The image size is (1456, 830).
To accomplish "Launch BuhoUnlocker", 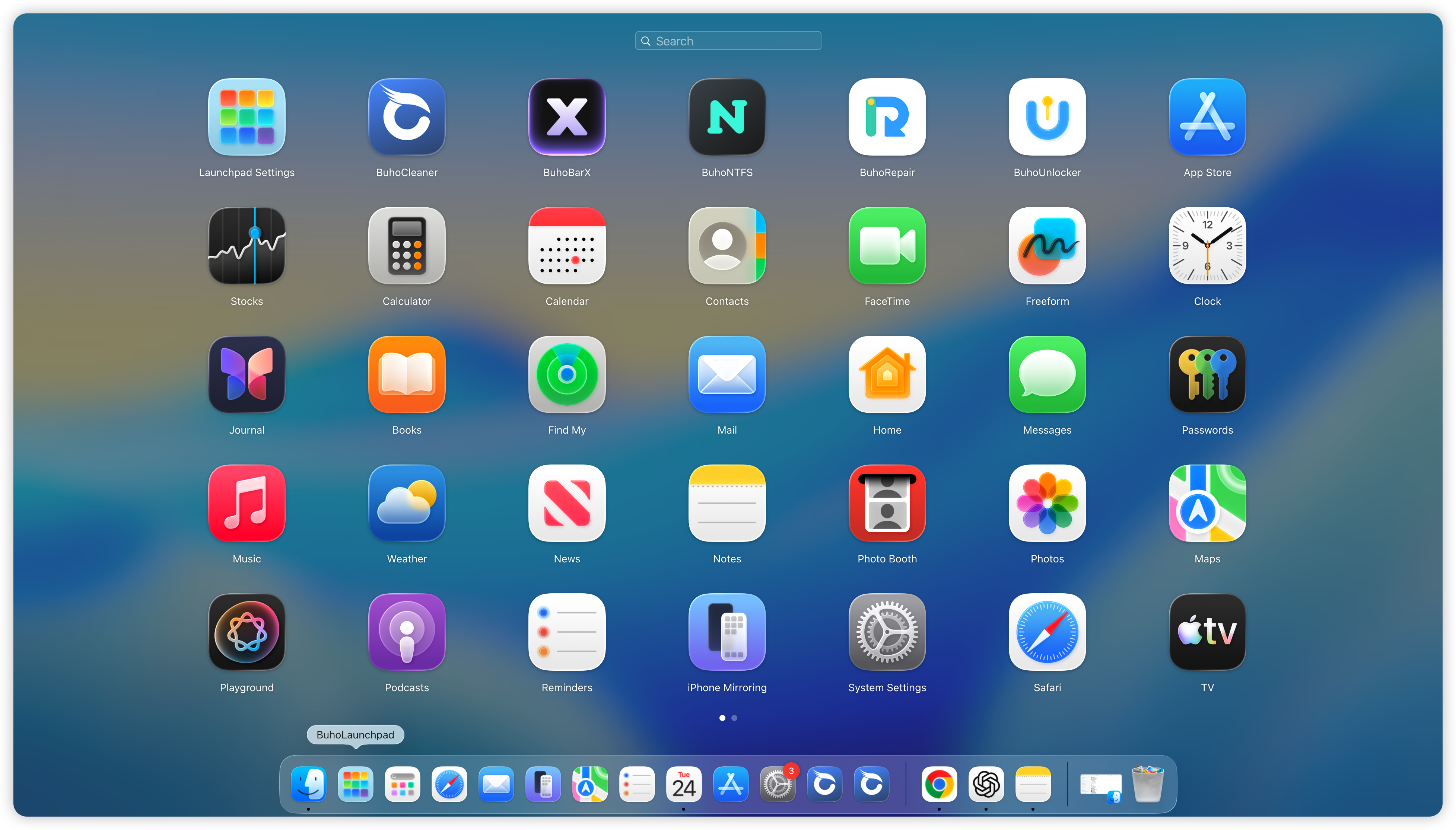I will (1048, 117).
